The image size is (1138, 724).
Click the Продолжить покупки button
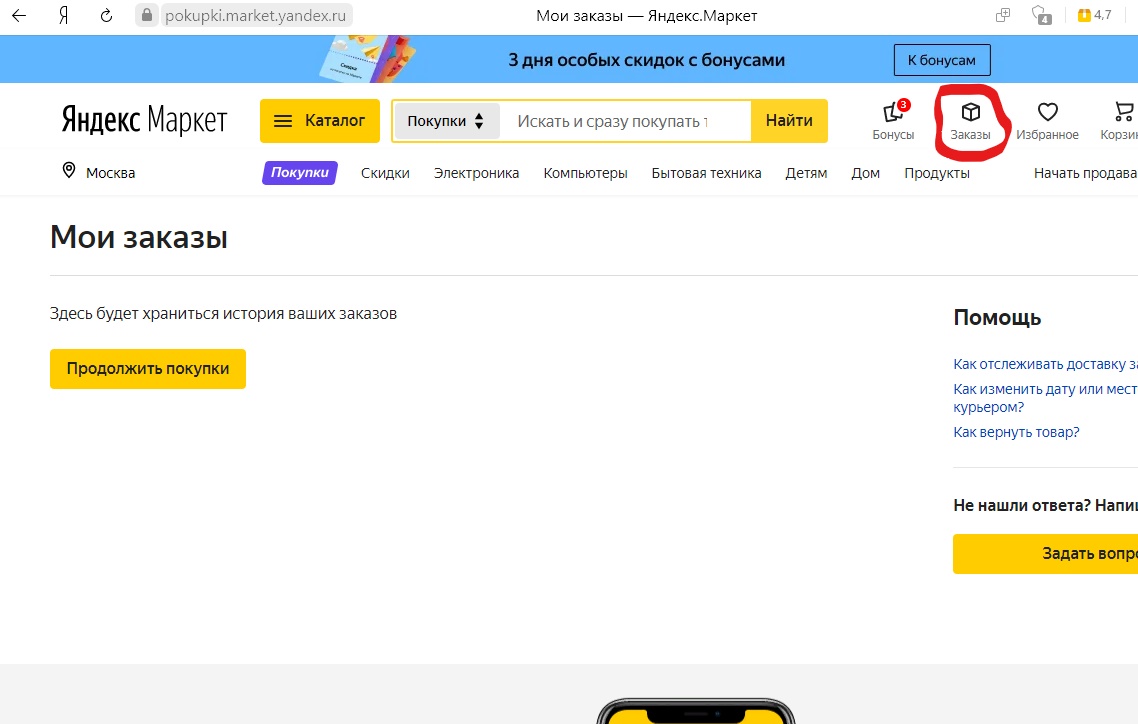148,369
